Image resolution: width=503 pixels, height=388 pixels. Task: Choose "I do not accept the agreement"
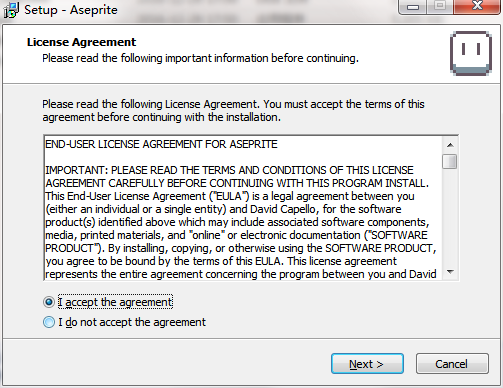[x=49, y=322]
